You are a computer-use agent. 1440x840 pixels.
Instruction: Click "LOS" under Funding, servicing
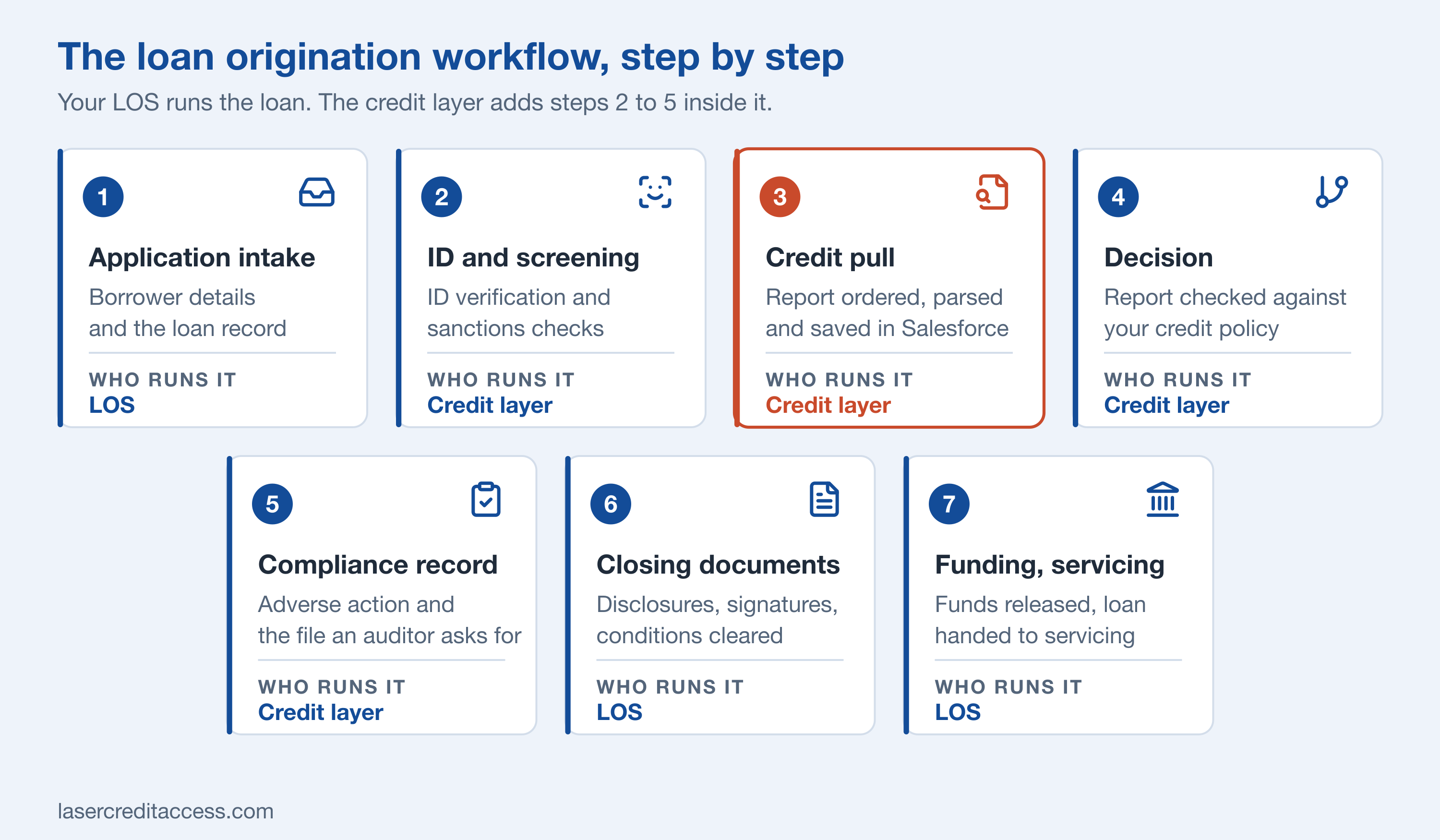(x=958, y=713)
